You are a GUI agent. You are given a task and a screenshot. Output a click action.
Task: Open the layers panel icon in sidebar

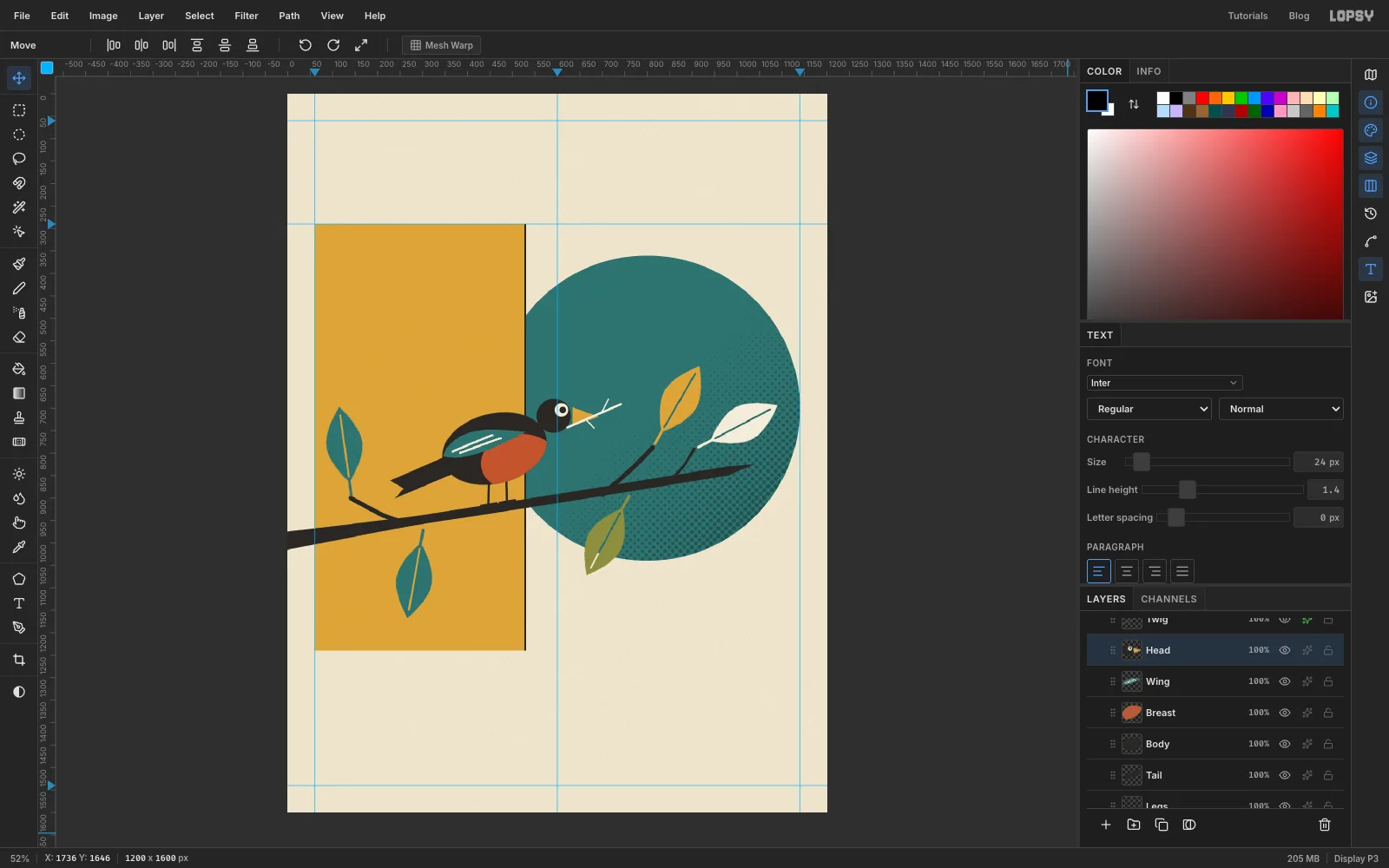coord(1371,158)
